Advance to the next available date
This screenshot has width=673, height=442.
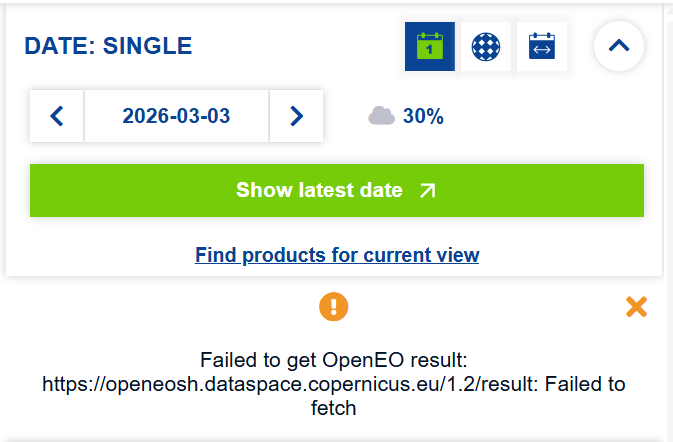296,116
